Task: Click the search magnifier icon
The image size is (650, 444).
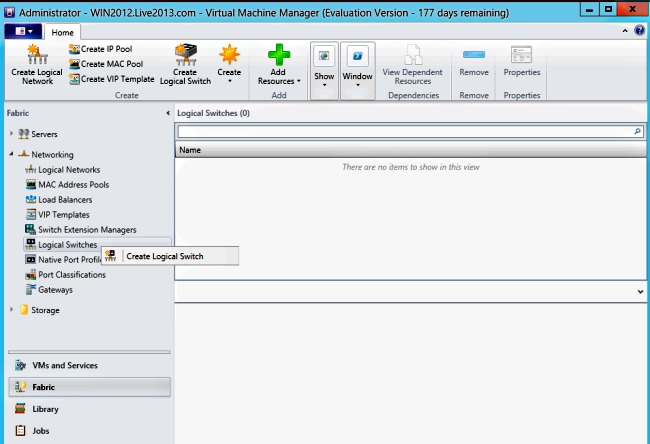Action: pyautogui.click(x=638, y=131)
